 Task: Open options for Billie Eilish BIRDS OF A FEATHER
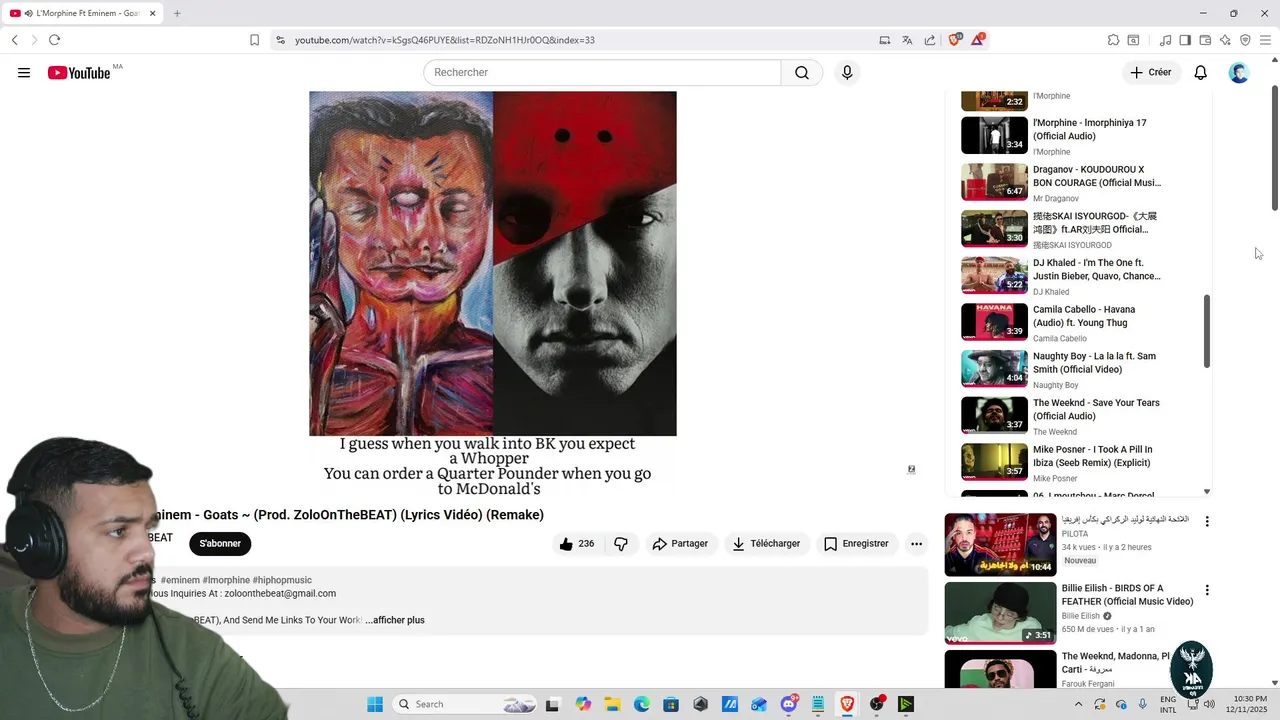click(x=1207, y=590)
